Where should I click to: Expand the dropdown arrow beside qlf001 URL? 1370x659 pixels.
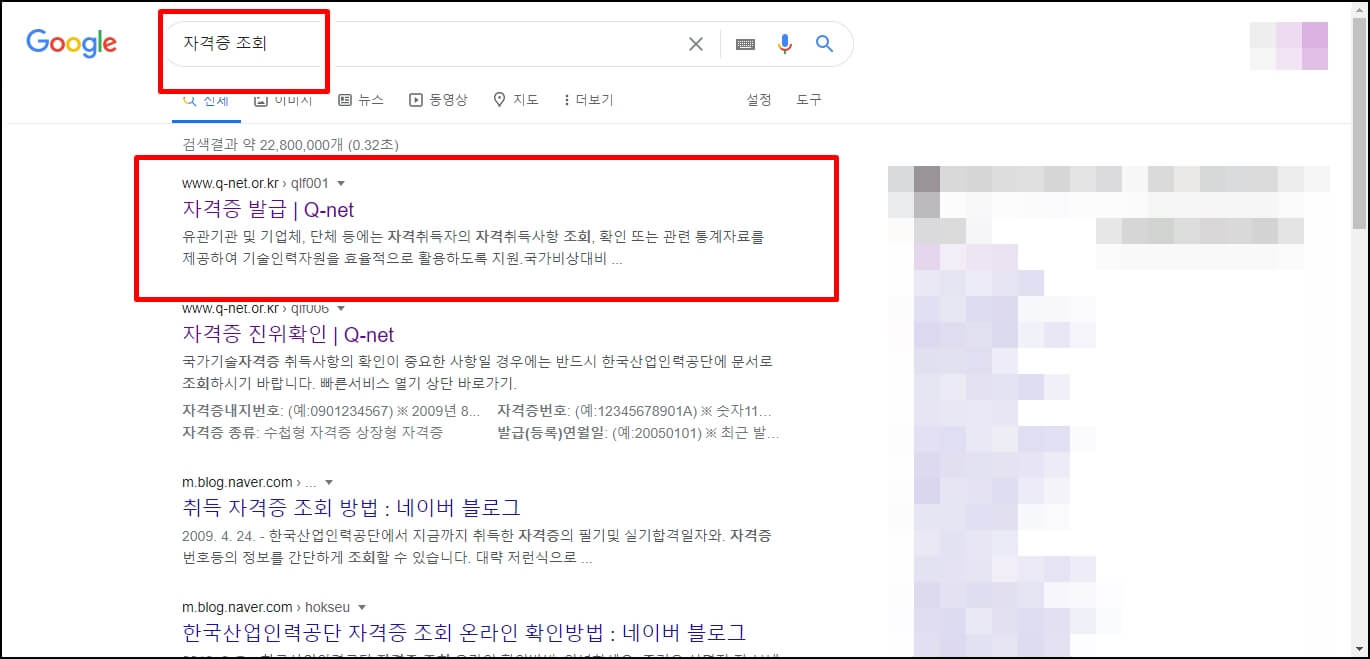pyautogui.click(x=341, y=183)
